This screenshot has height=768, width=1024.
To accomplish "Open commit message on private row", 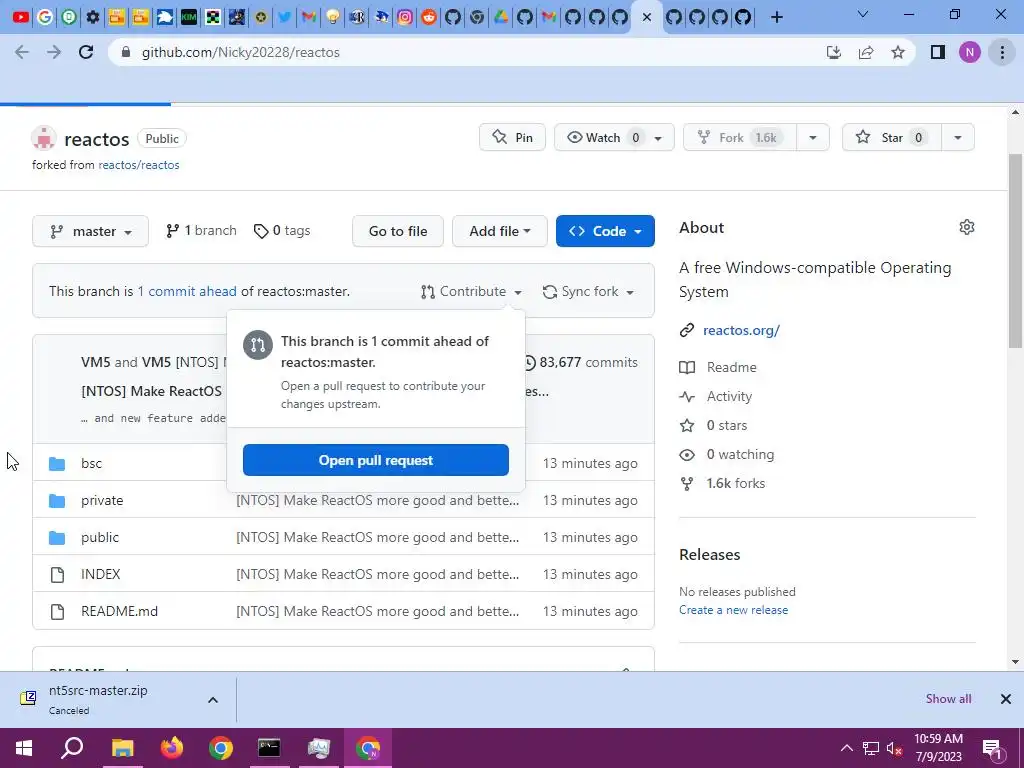I will click(377, 500).
